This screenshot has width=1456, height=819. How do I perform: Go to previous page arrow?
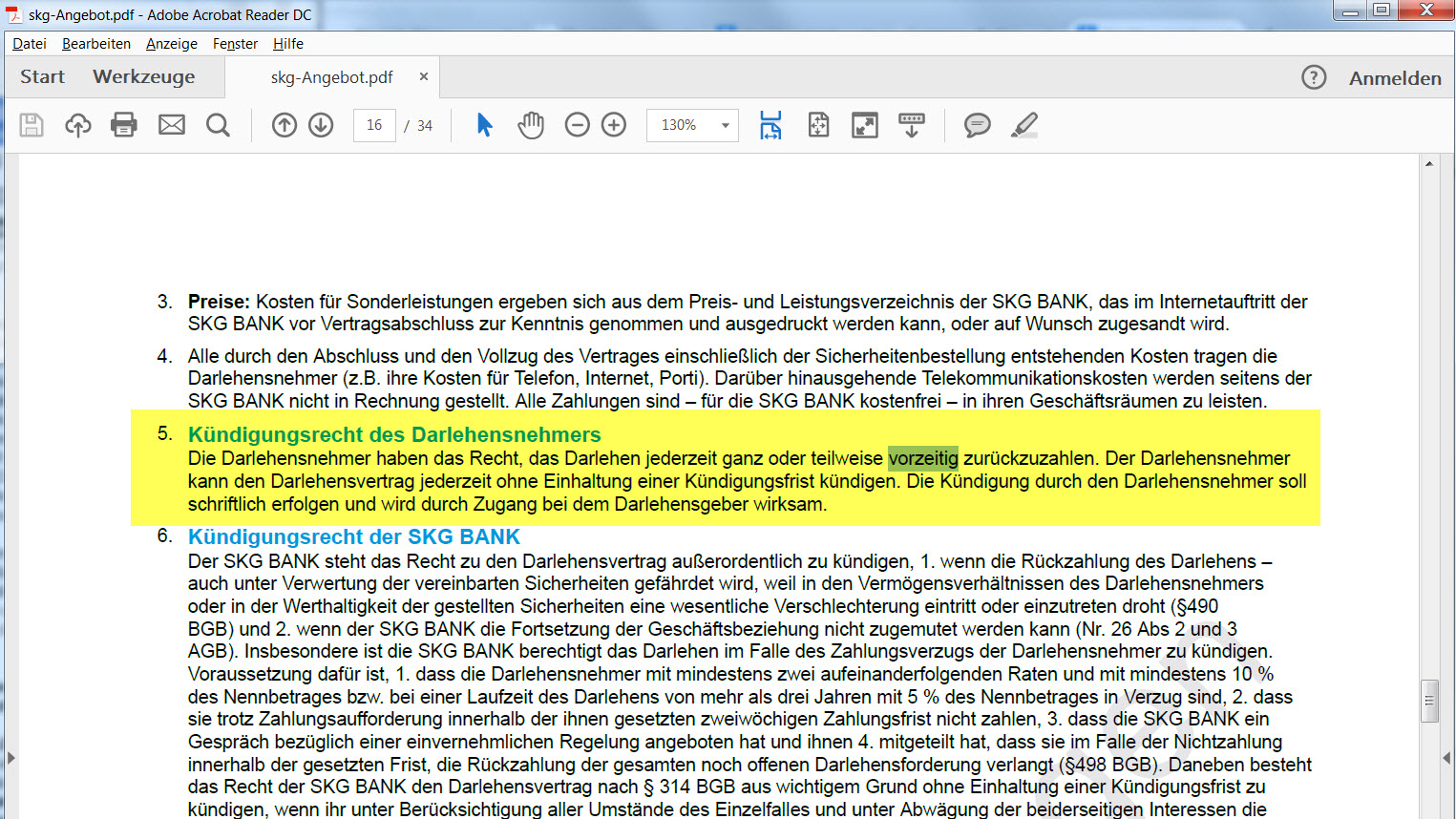click(285, 125)
